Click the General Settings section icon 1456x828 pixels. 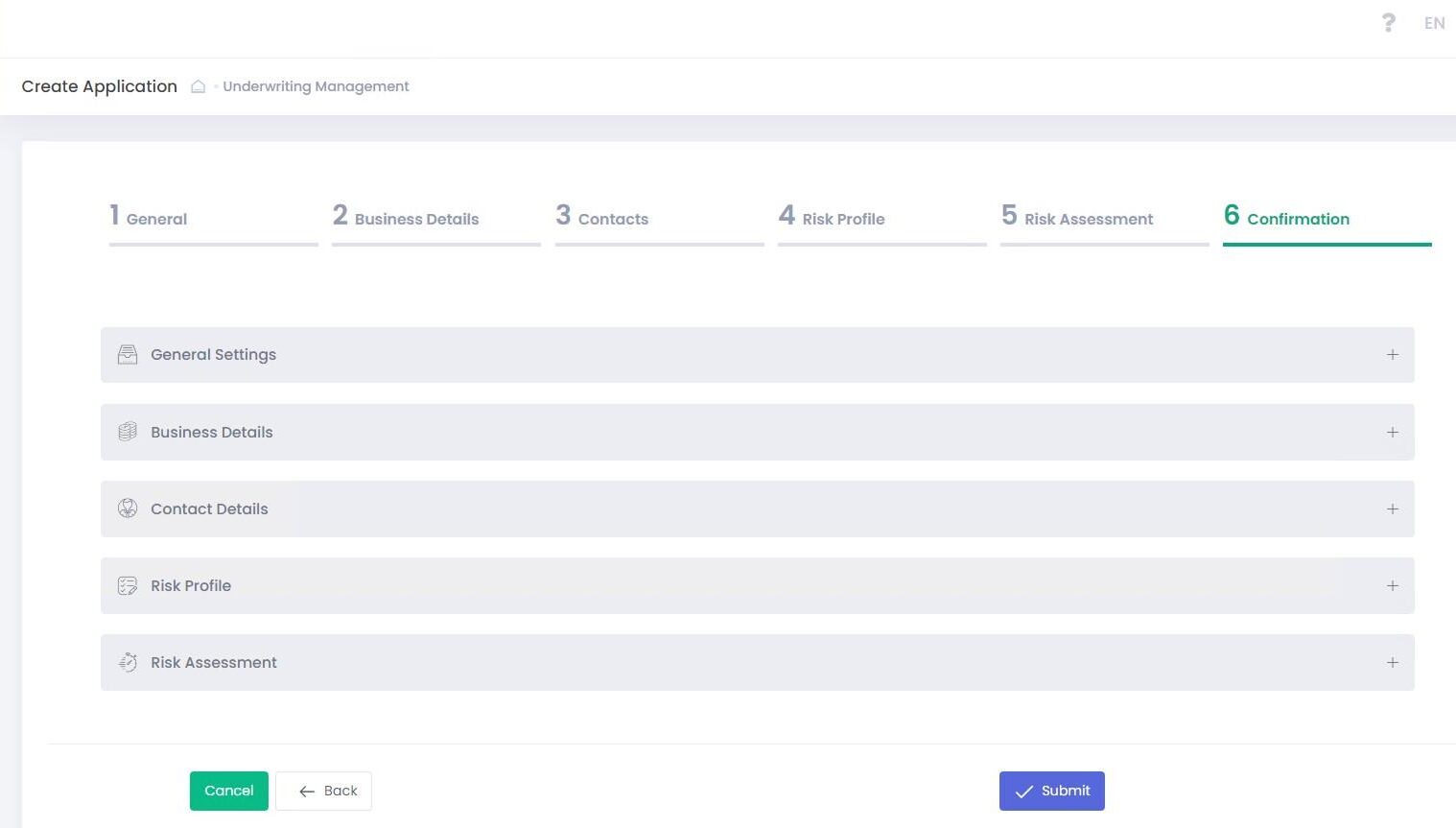pos(128,355)
